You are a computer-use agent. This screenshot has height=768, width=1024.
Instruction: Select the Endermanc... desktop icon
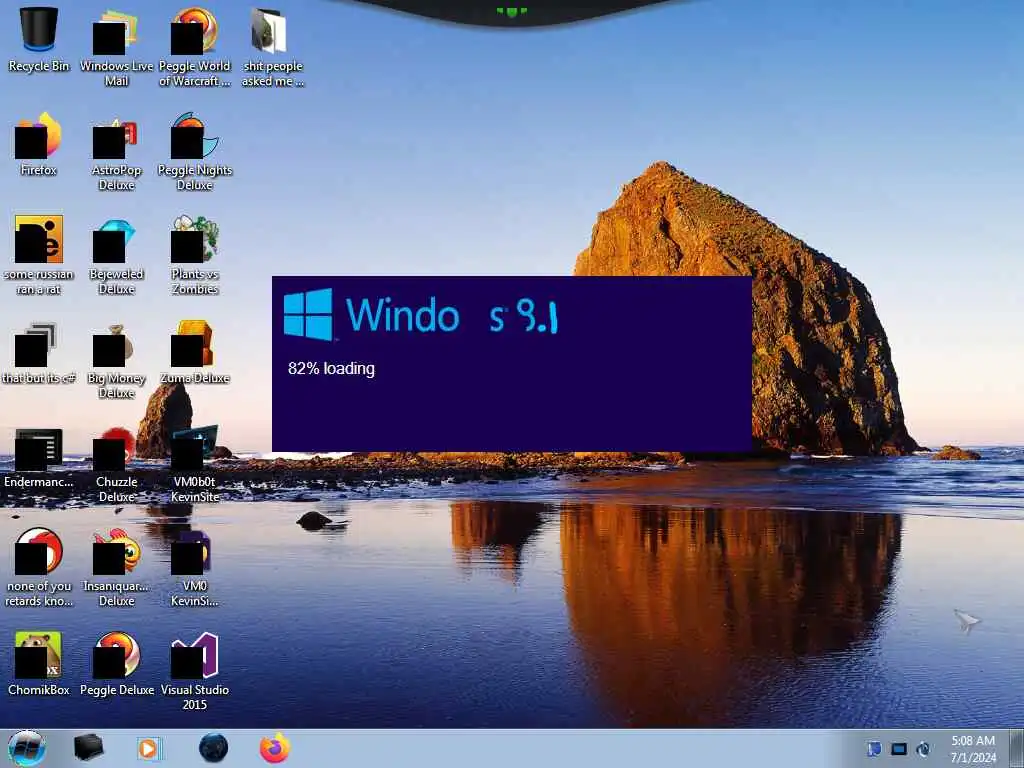[x=39, y=457]
